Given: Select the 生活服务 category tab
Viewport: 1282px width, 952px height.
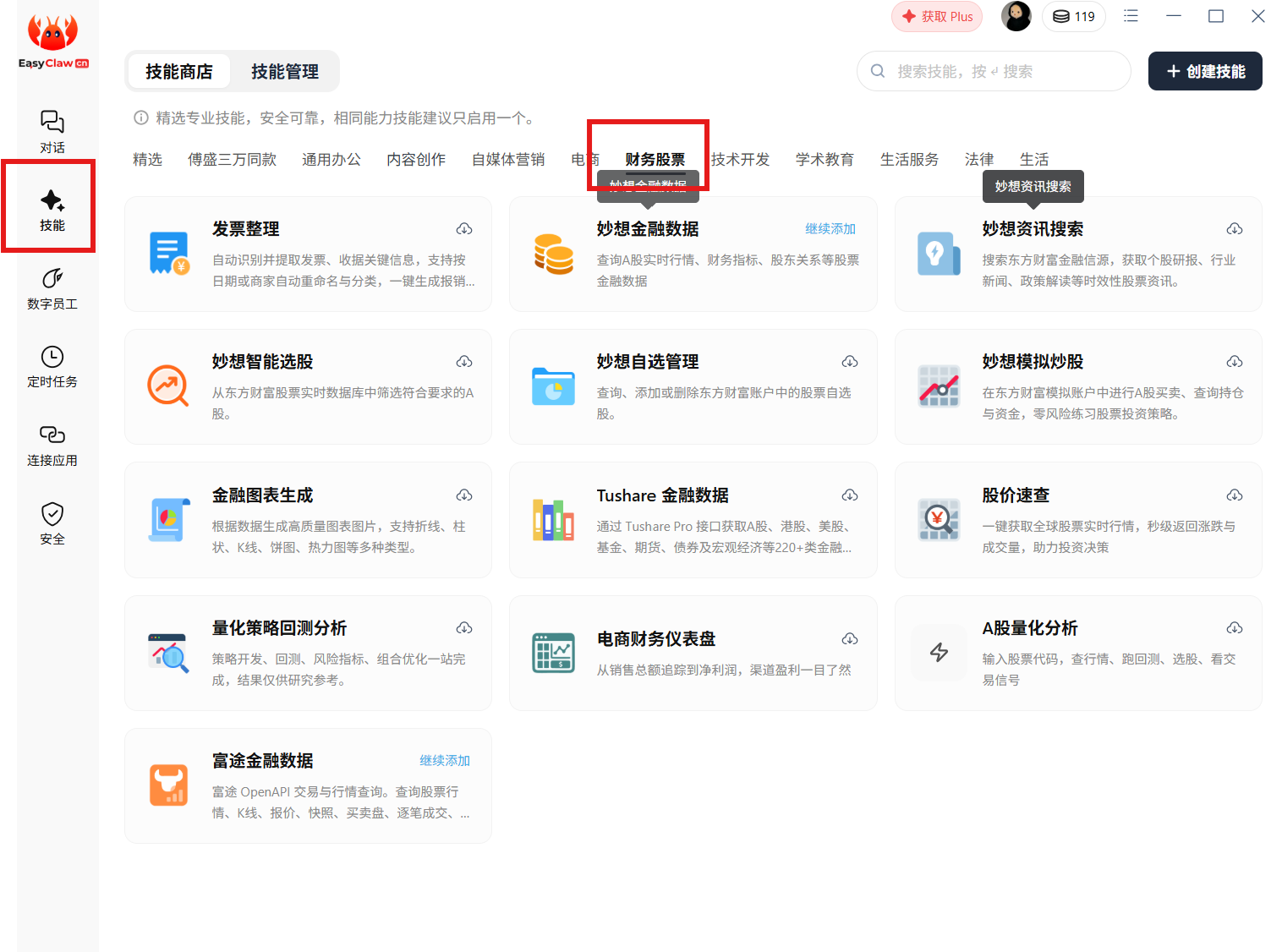Looking at the screenshot, I should coord(909,160).
